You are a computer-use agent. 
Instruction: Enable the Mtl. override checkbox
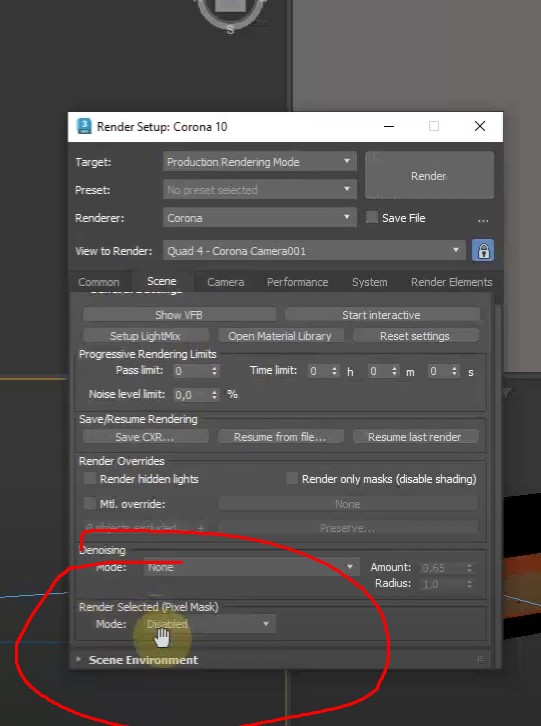point(90,503)
